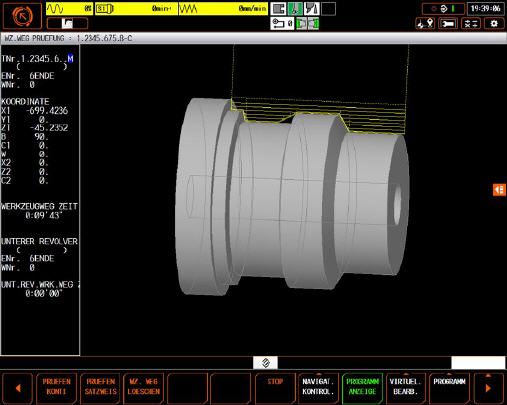507x405 pixels.
Task: Click the key-and-zero lock indicator
Action: [282, 24]
